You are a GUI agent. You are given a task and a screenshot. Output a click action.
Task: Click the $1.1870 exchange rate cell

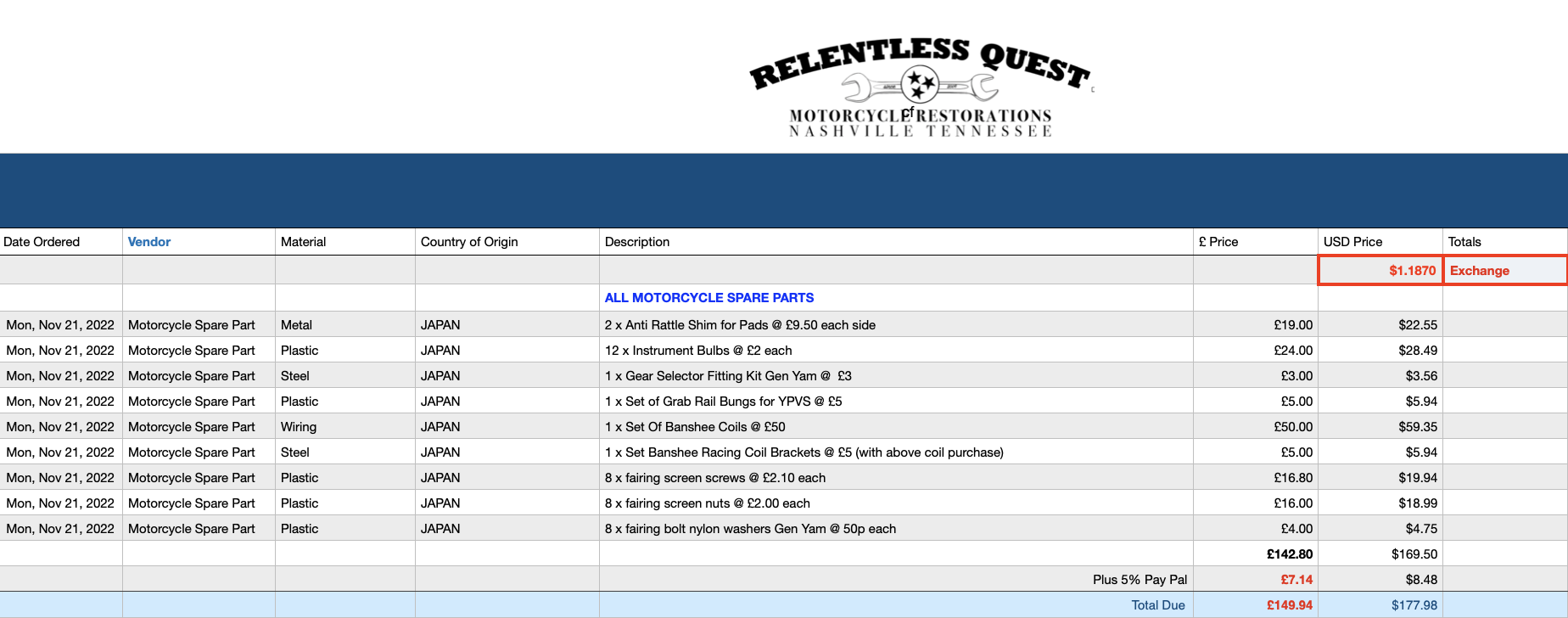(1380, 271)
